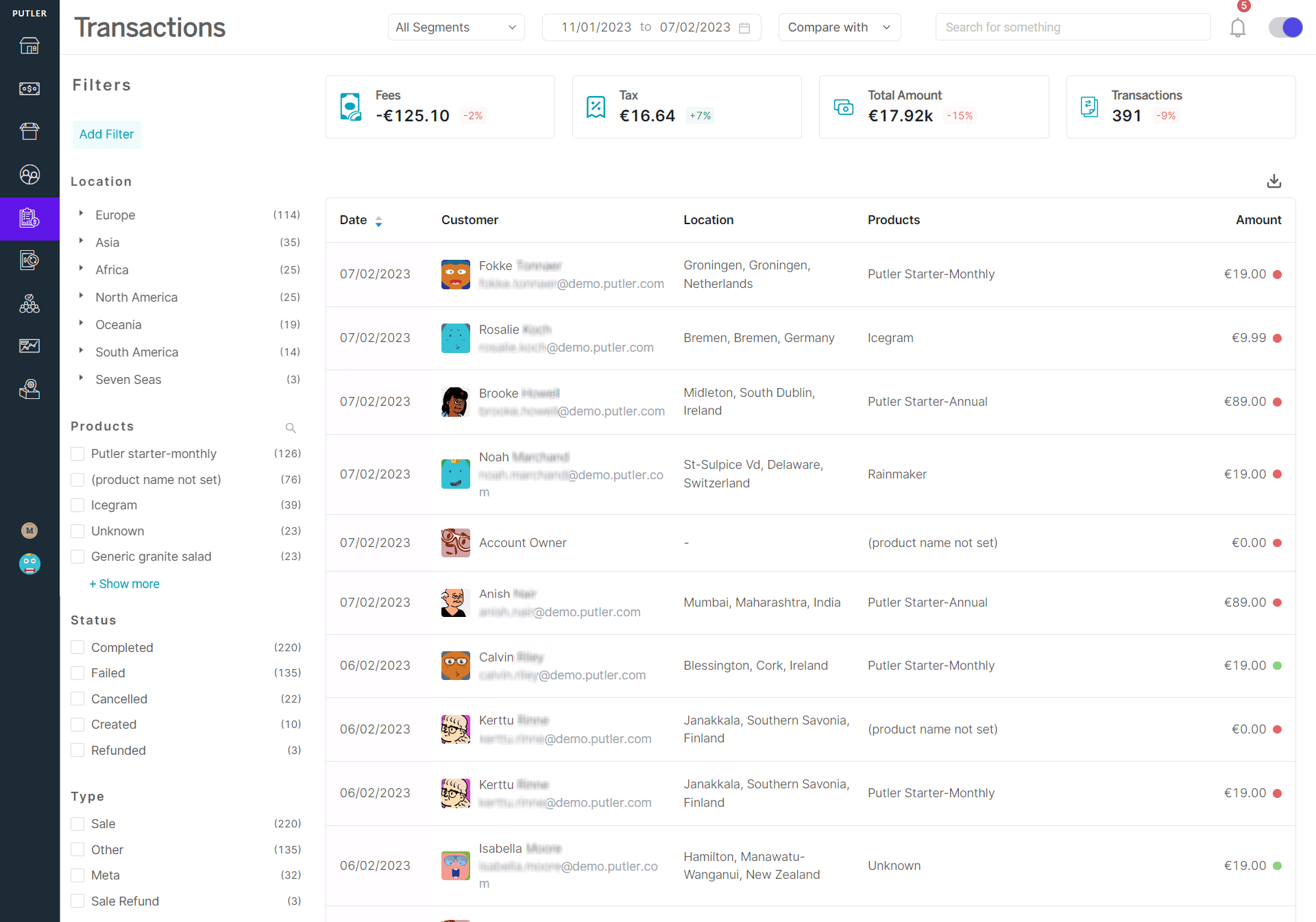Search products with magnifier icon
Screen dimensions: 1316x922
(291, 428)
